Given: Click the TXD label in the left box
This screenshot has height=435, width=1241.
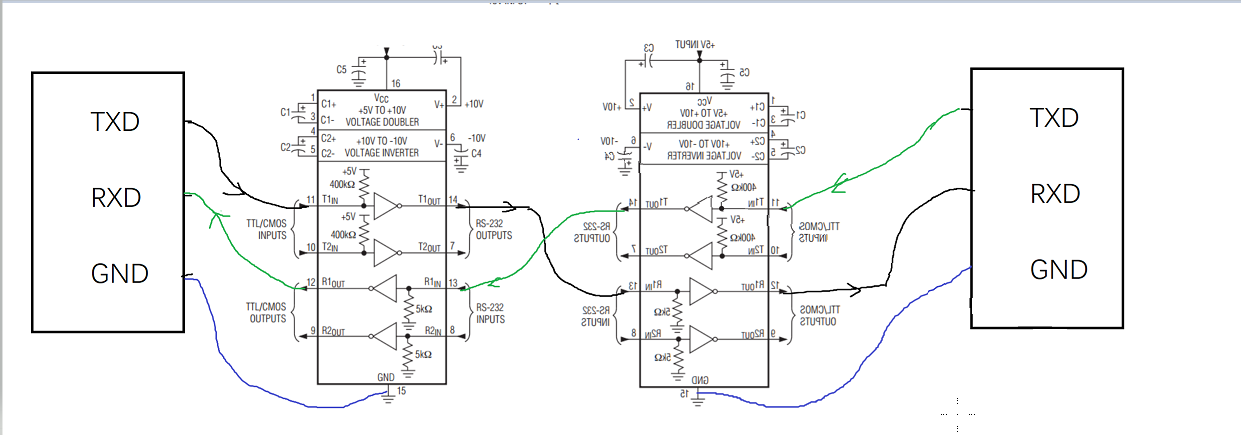Looking at the screenshot, I should [x=115, y=123].
